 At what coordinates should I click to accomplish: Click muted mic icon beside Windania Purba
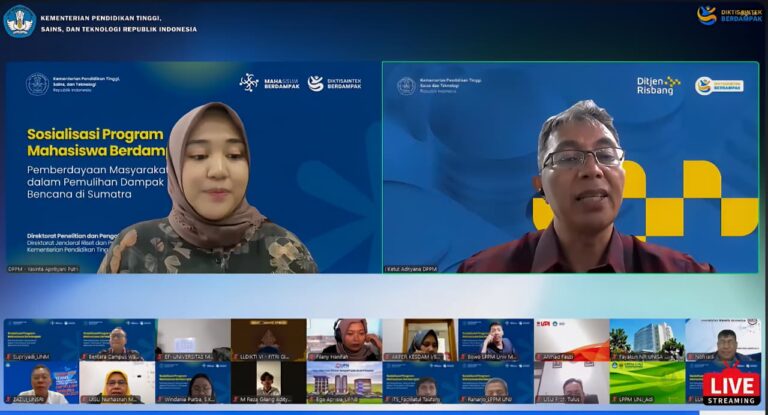pyautogui.click(x=160, y=400)
